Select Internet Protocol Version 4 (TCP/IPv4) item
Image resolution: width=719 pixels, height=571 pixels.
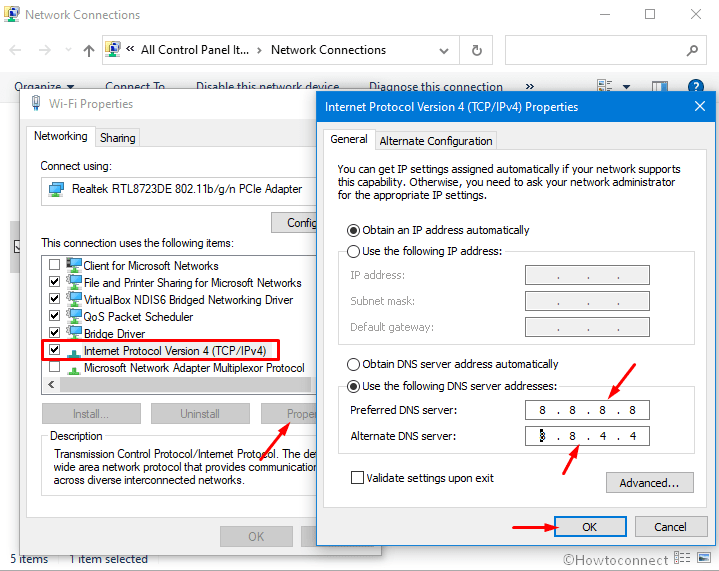(175, 351)
